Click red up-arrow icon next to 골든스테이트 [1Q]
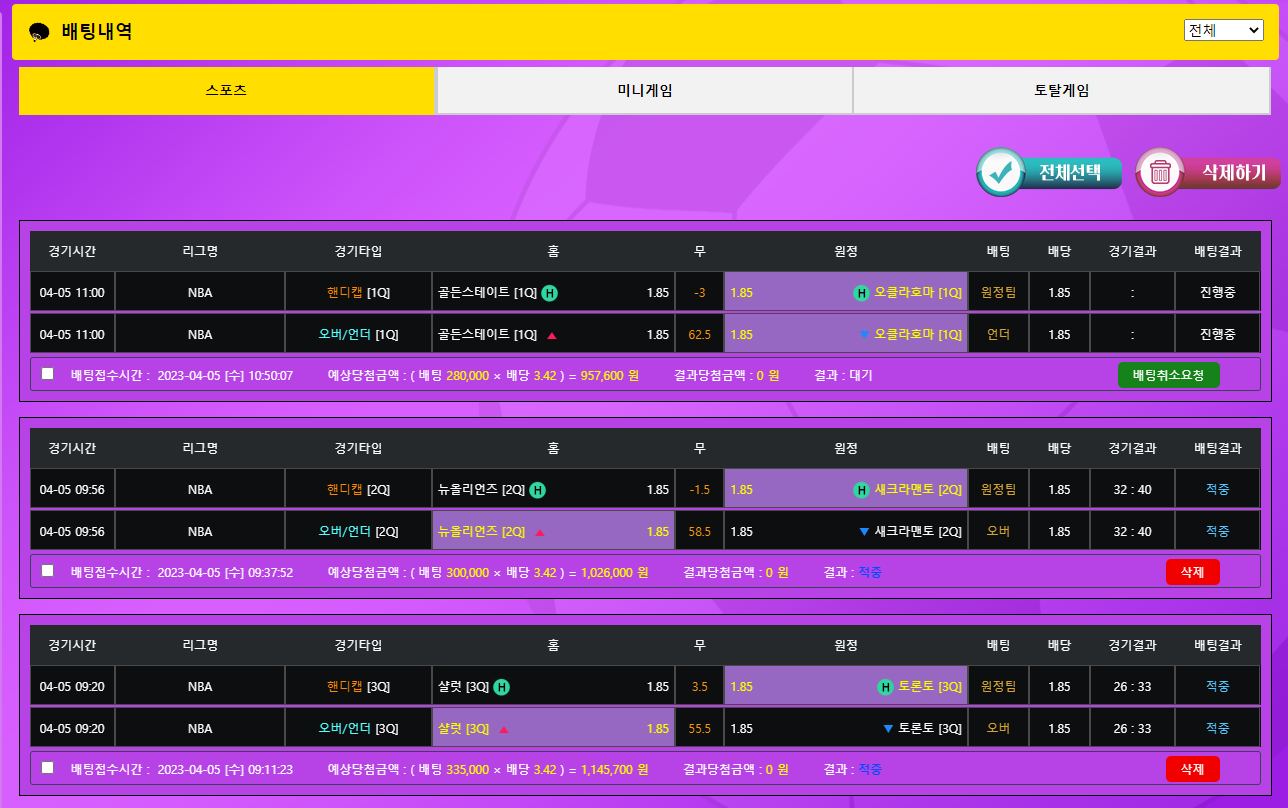The image size is (1288, 808). (x=552, y=335)
